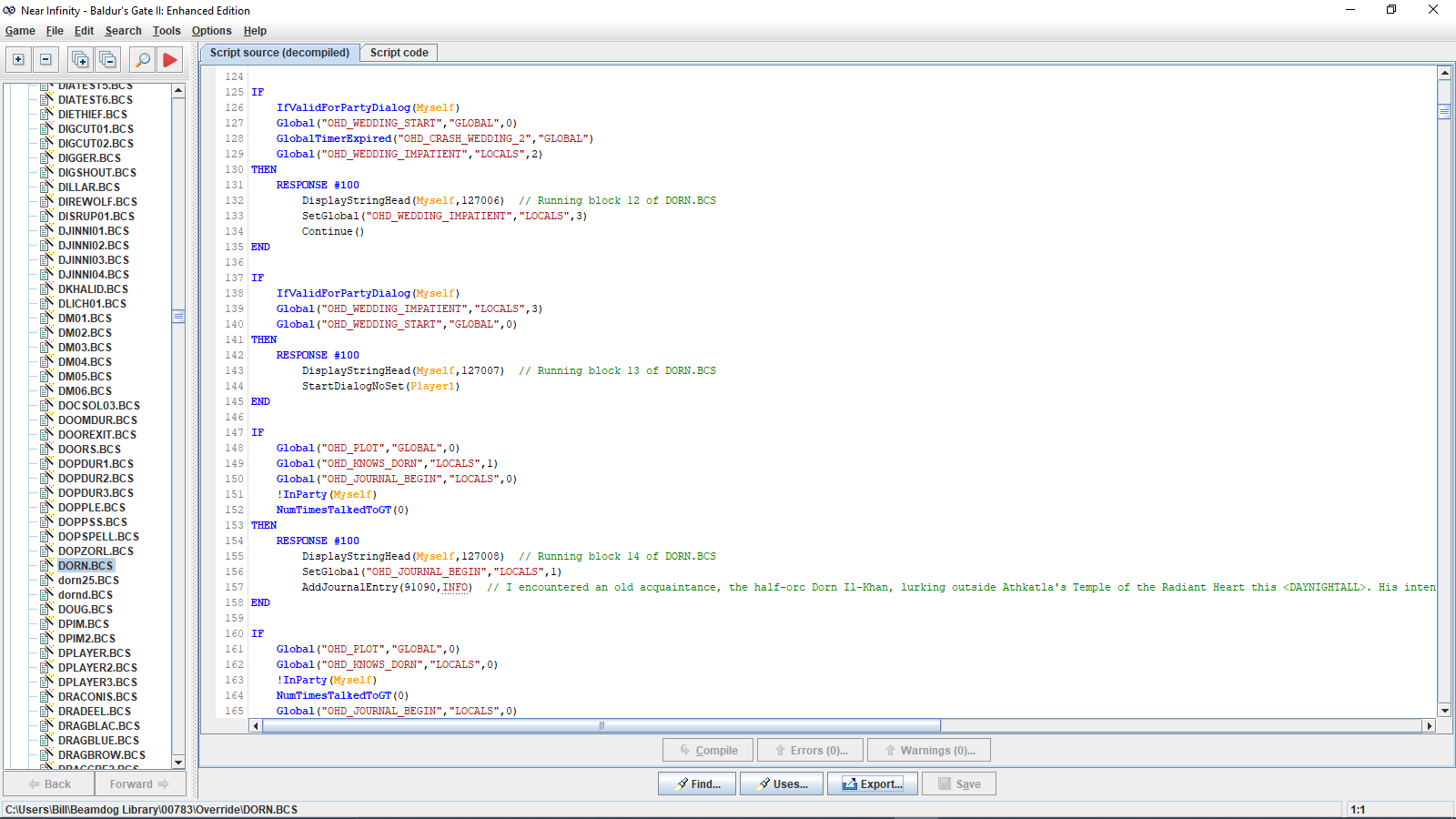Click the Forward navigation button
Viewport: 1456px width, 819px height.
140,784
